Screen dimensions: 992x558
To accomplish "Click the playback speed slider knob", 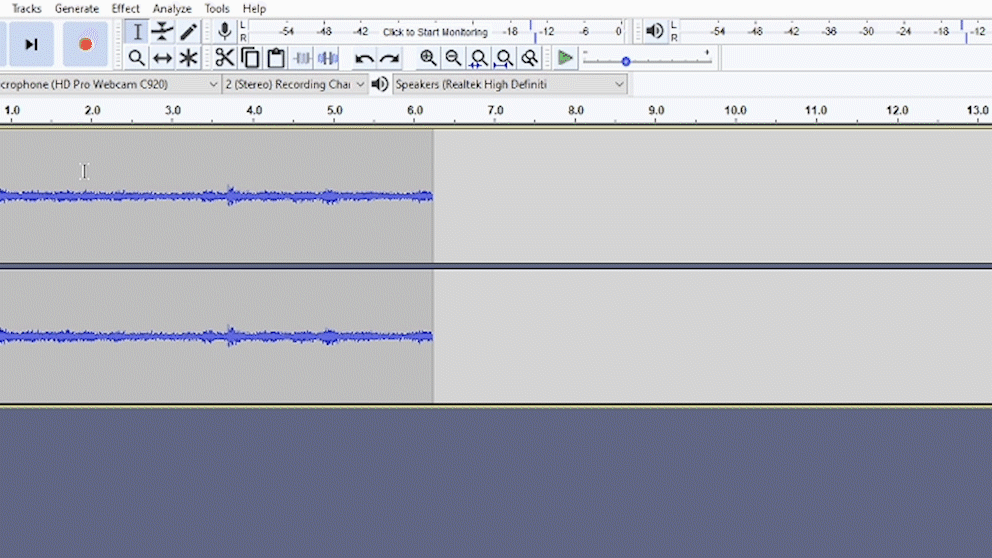I will click(x=626, y=61).
